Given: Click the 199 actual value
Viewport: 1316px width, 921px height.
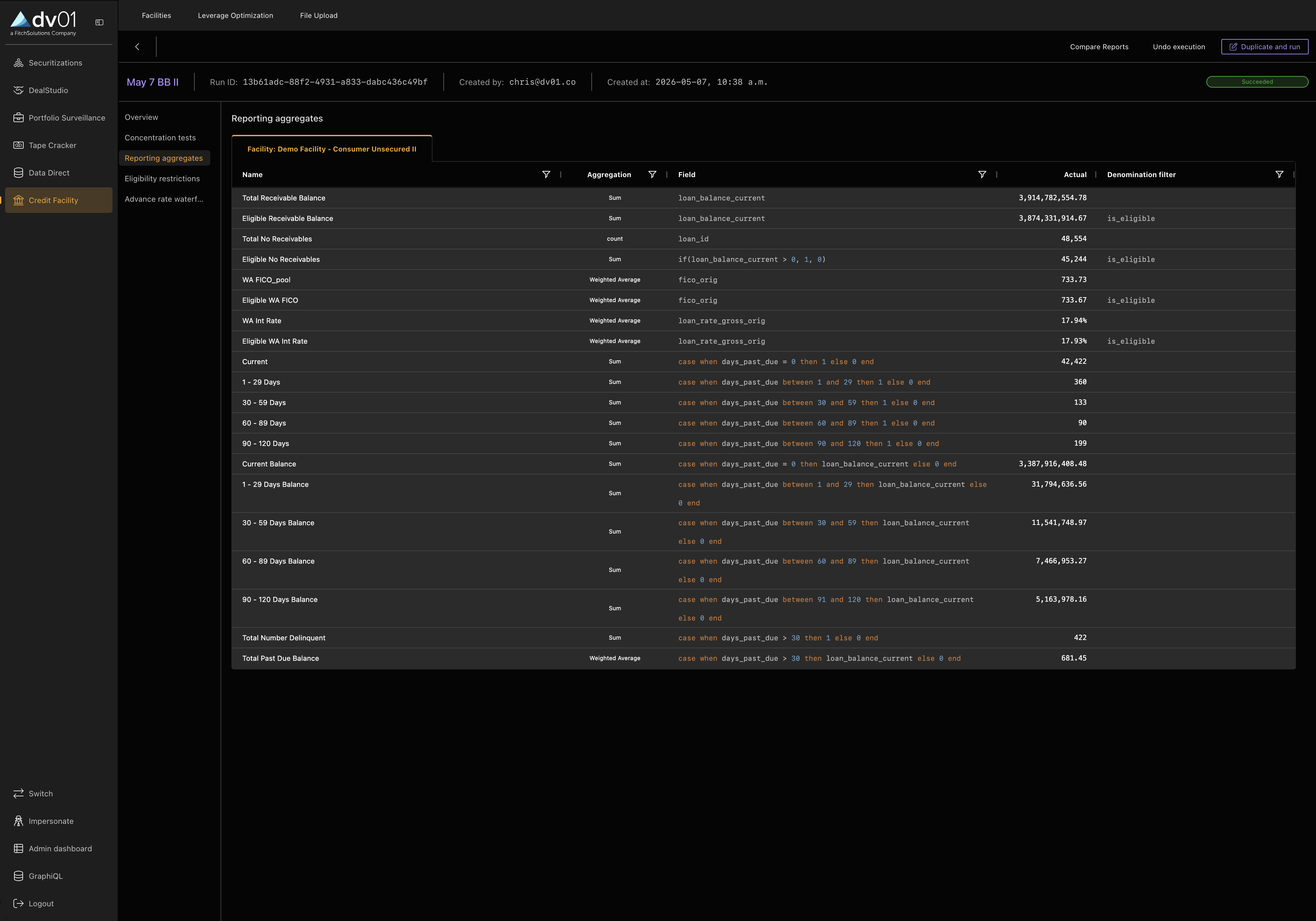Looking at the screenshot, I should (x=1080, y=444).
